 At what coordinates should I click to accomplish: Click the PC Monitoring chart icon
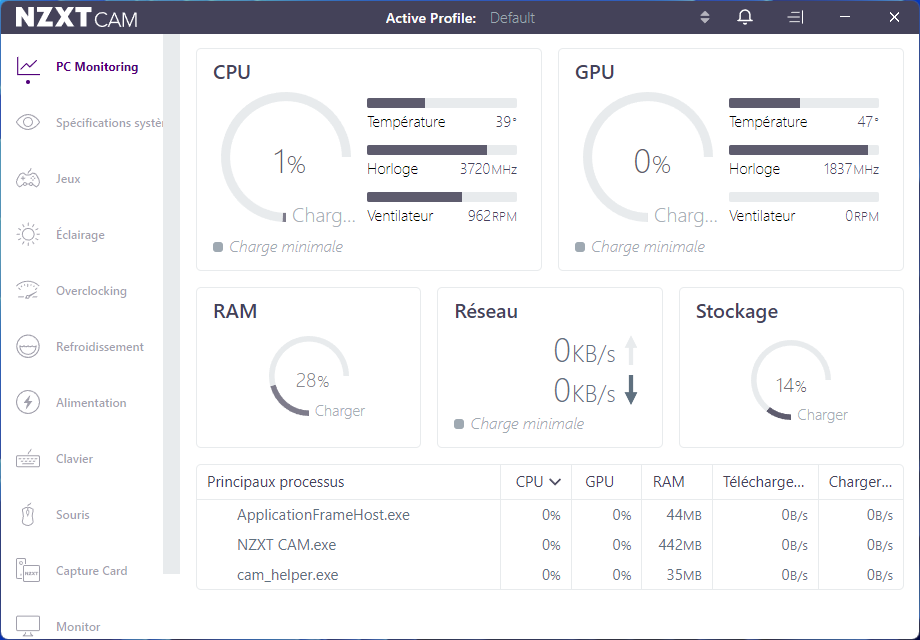point(28,67)
